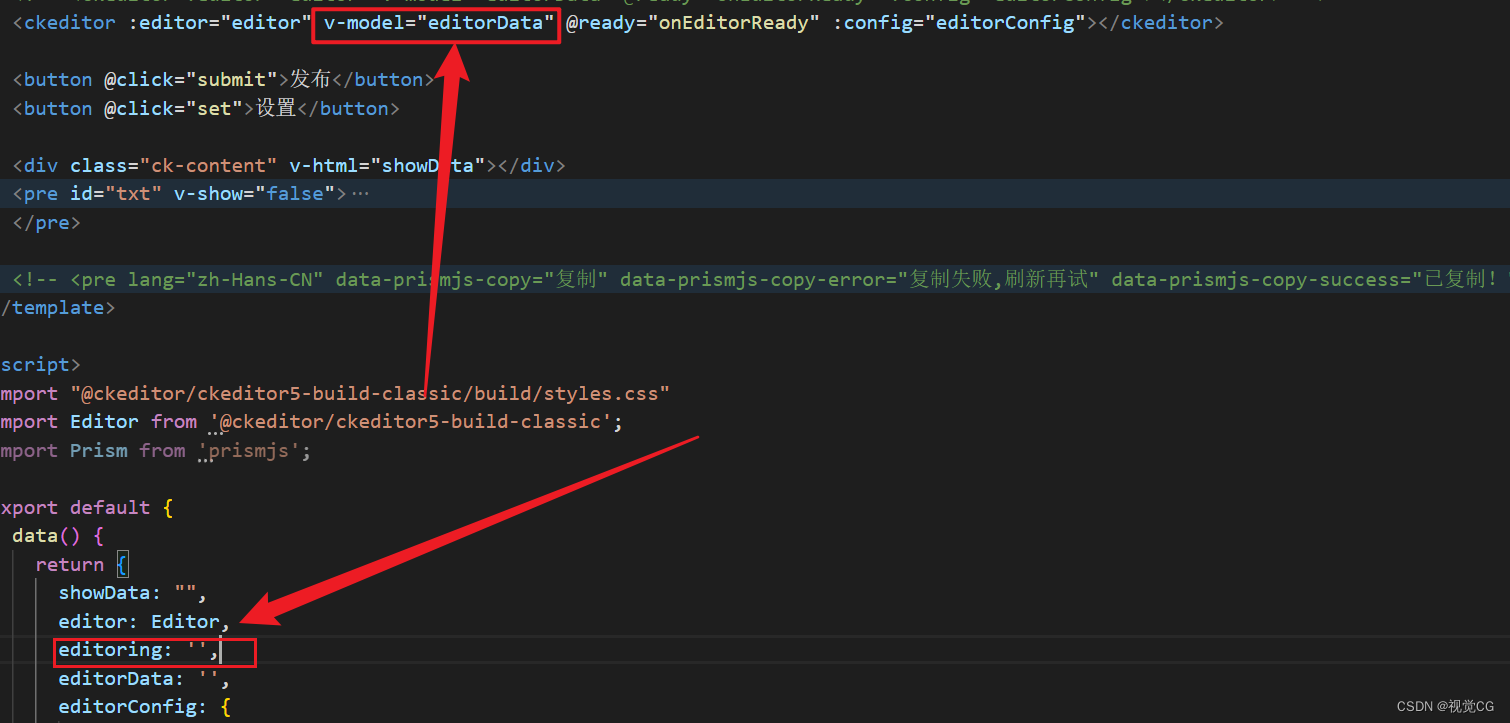1510x723 pixels.
Task: Click the editorData: '' property line
Action: click(144, 679)
